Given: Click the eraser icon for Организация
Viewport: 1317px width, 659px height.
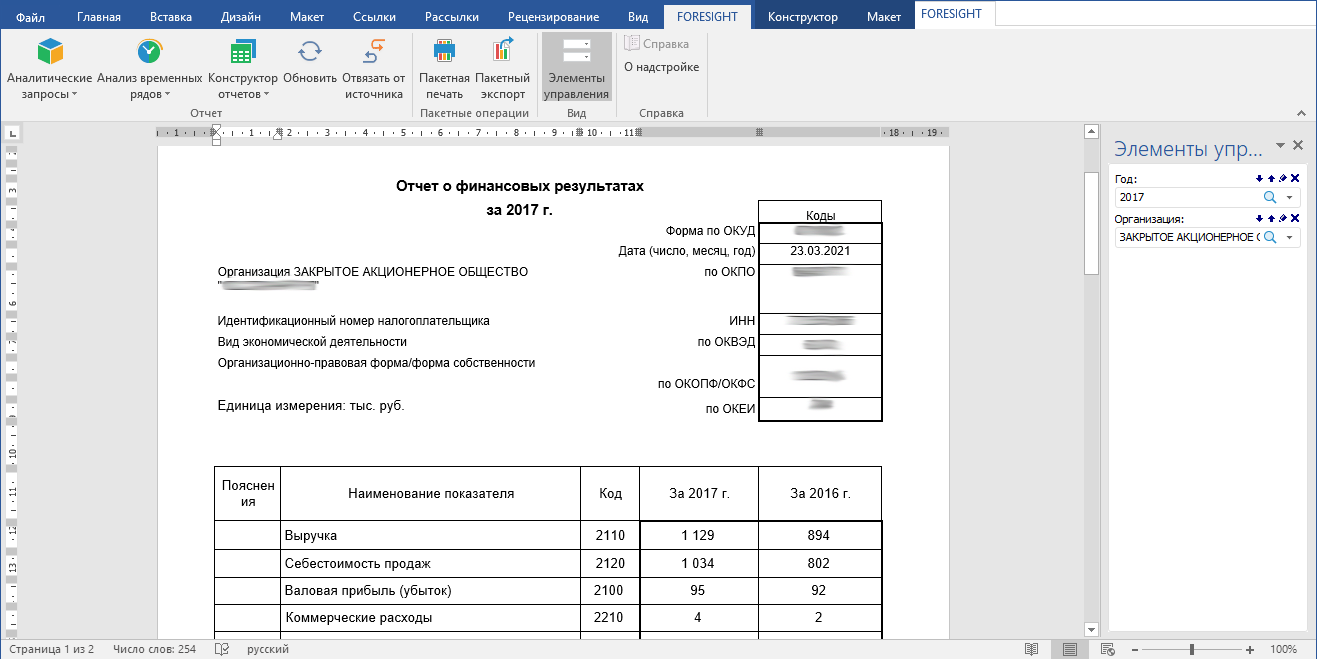Looking at the screenshot, I should (x=1283, y=218).
